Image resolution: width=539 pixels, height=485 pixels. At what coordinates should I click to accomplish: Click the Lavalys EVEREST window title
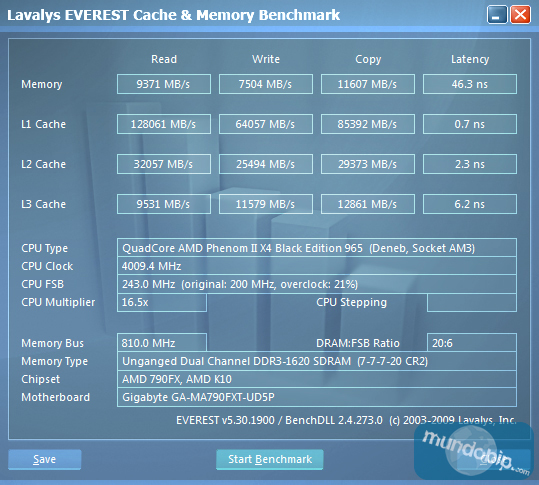pos(174,15)
